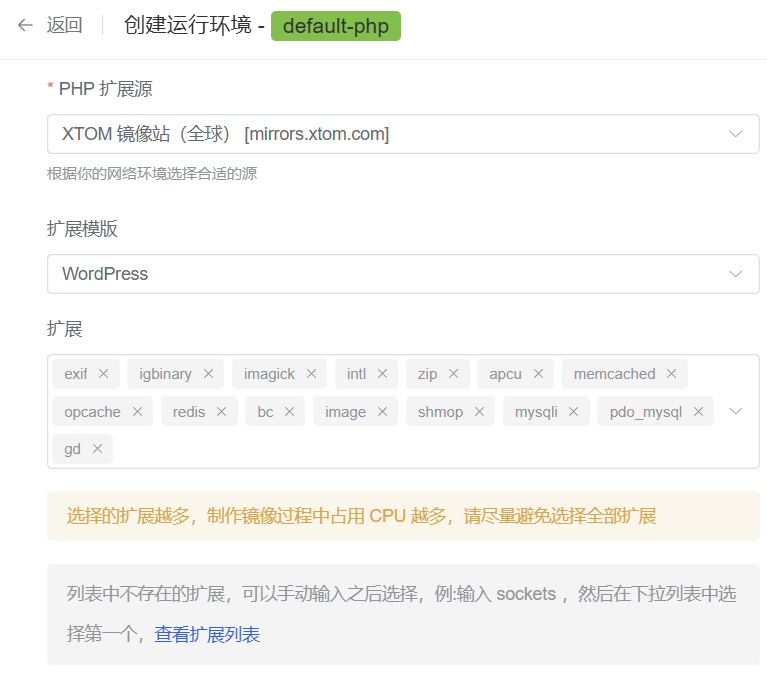Click the memcached tag label

[614, 374]
